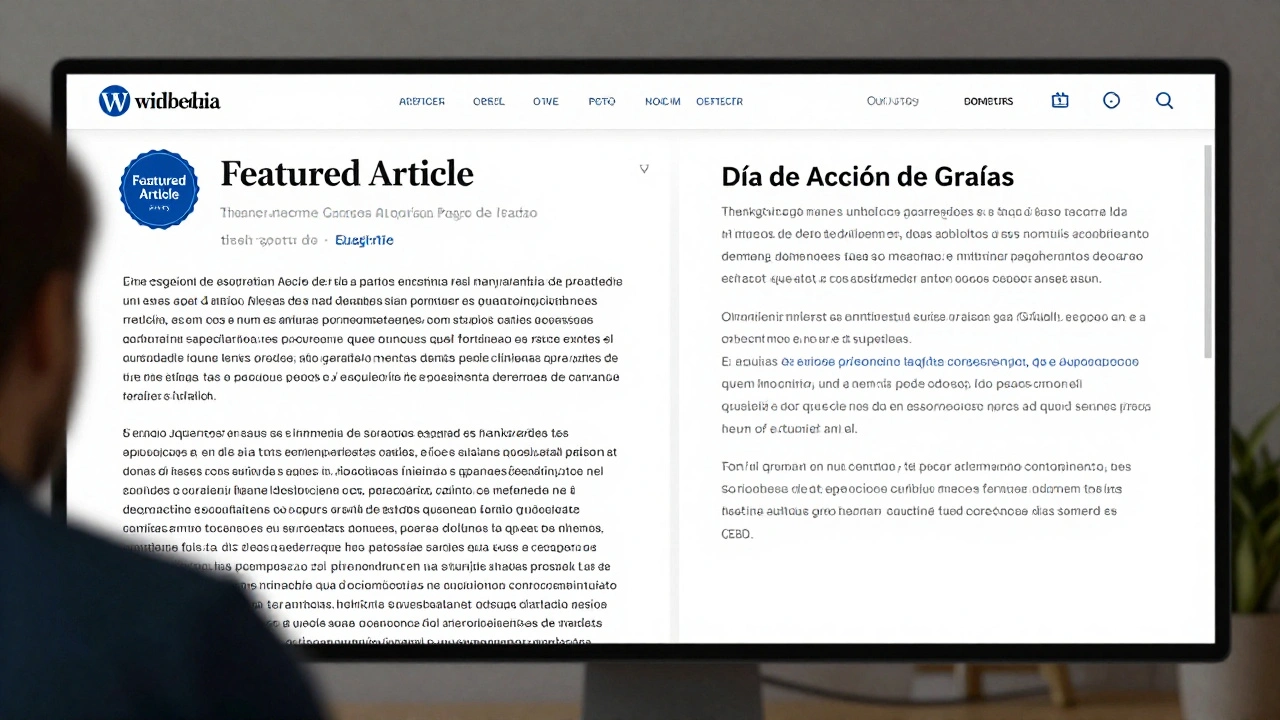1280x720 pixels.
Task: Follow the blue "Euaglitie" link under the title
Action: tap(364, 240)
